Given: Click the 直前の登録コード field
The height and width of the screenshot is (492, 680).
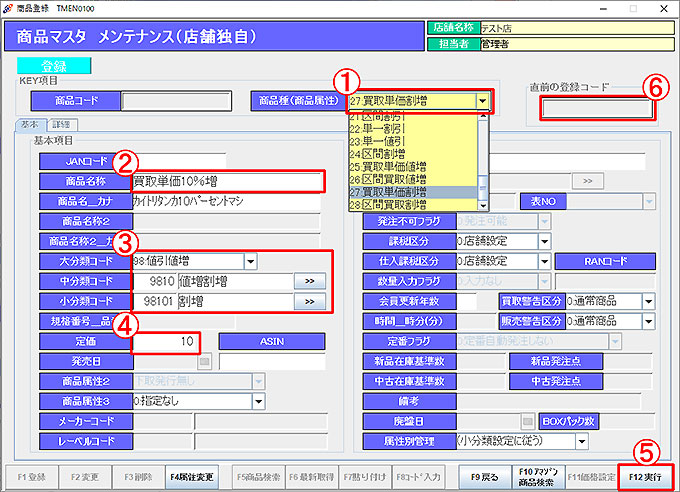Looking at the screenshot, I should click(x=598, y=108).
